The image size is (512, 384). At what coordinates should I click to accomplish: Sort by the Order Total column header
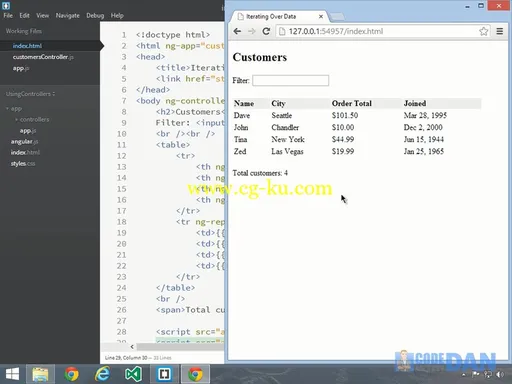(x=352, y=103)
